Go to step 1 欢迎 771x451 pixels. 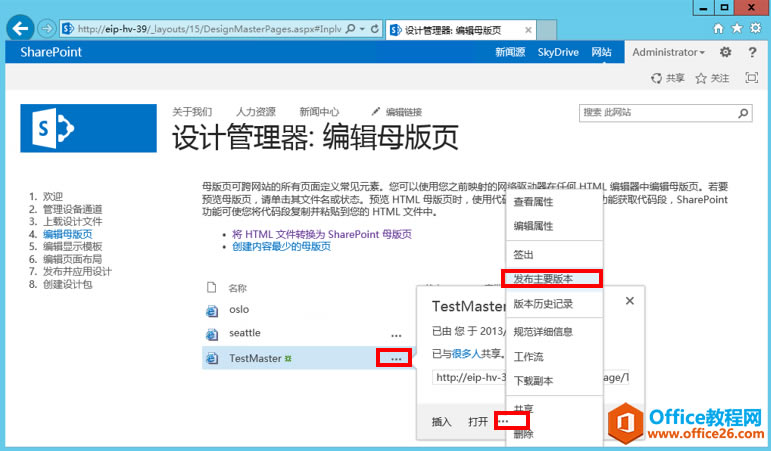pyautogui.click(x=53, y=196)
